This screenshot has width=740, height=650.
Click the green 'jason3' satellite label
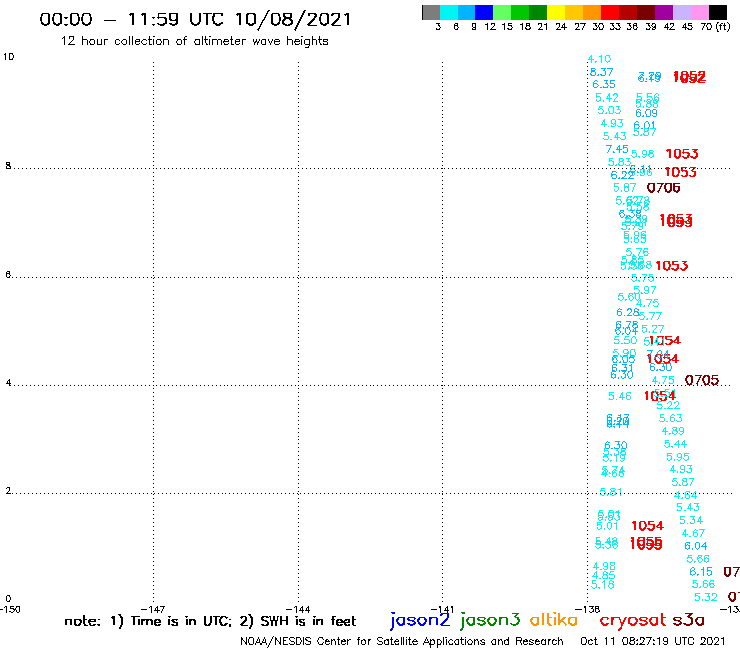tap(490, 620)
